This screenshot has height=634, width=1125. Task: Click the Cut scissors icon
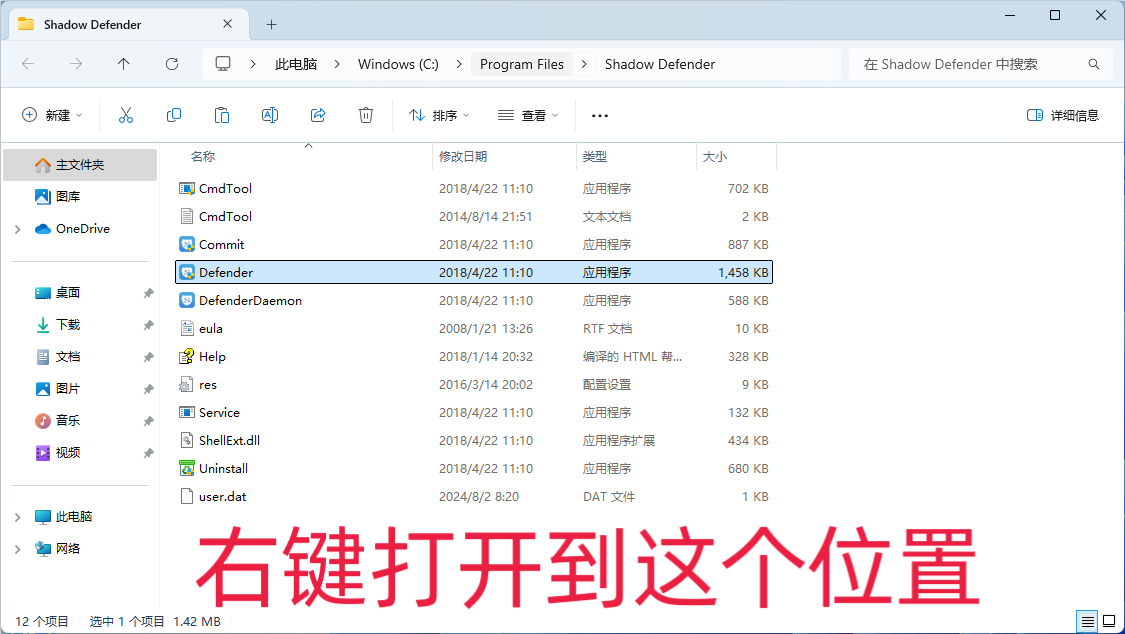pyautogui.click(x=126, y=115)
